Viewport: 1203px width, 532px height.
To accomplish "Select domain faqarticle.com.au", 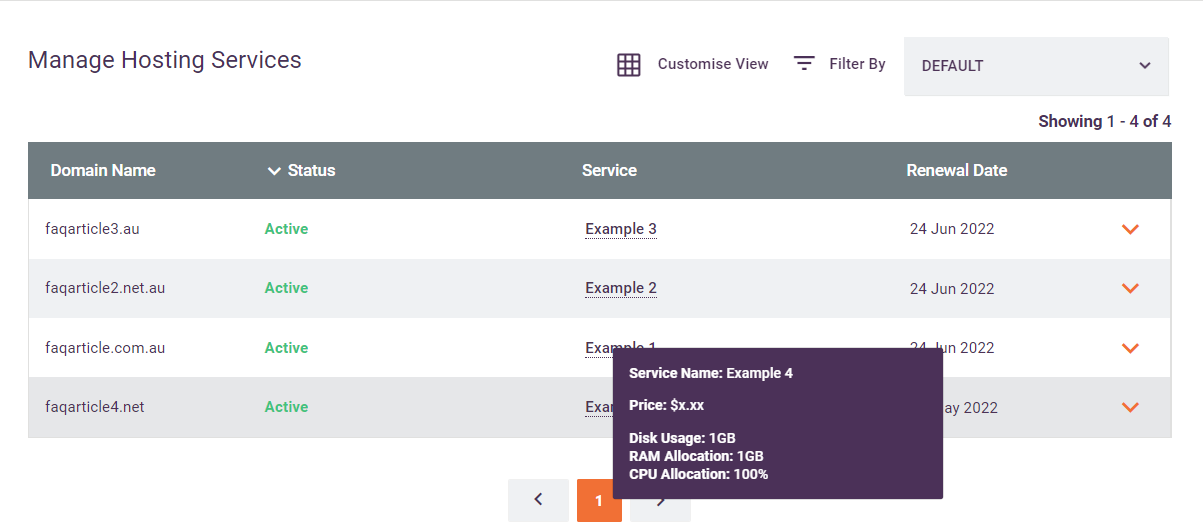I will click(x=105, y=348).
